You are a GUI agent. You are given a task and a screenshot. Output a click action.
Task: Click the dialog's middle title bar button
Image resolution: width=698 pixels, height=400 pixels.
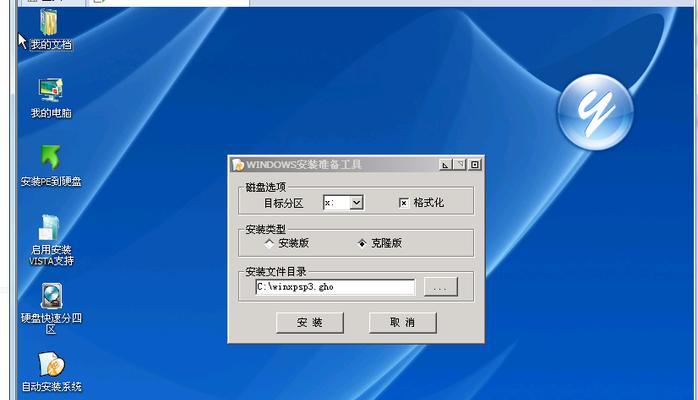pos(460,165)
